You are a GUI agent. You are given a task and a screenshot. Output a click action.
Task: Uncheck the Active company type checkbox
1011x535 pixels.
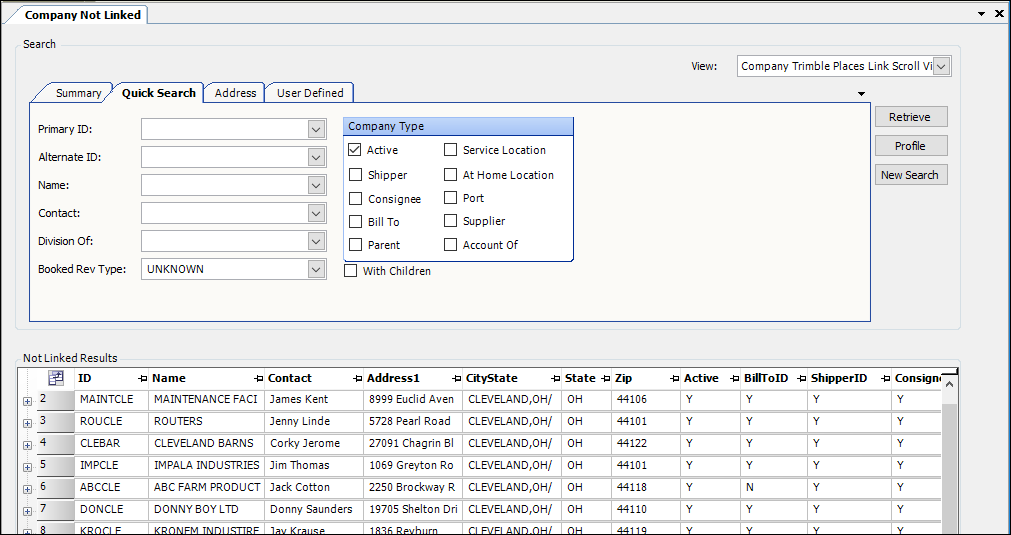point(355,150)
